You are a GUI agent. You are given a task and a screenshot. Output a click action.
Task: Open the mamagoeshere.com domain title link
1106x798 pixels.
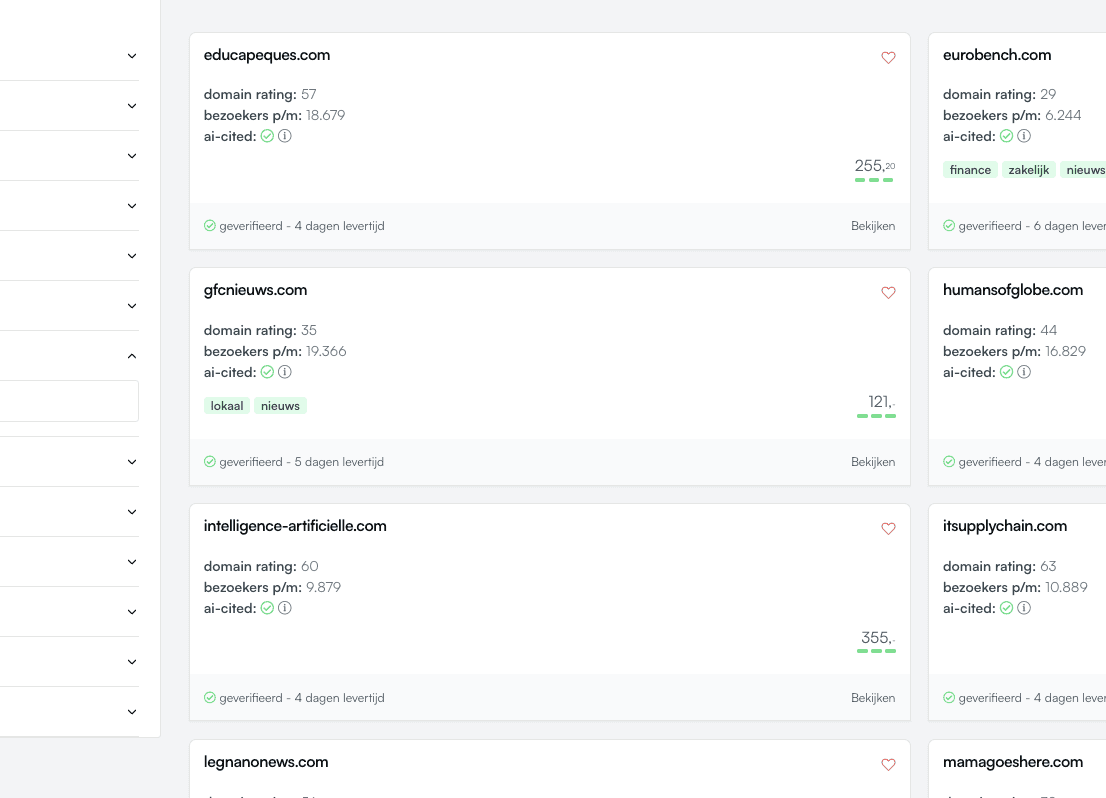point(1012,761)
